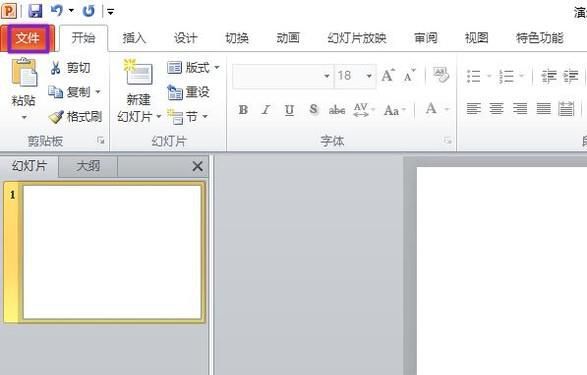Screen dimensions: 587x375
Task: Click the 粘贴 (Paste) clipboard icon
Action: (x=24, y=73)
